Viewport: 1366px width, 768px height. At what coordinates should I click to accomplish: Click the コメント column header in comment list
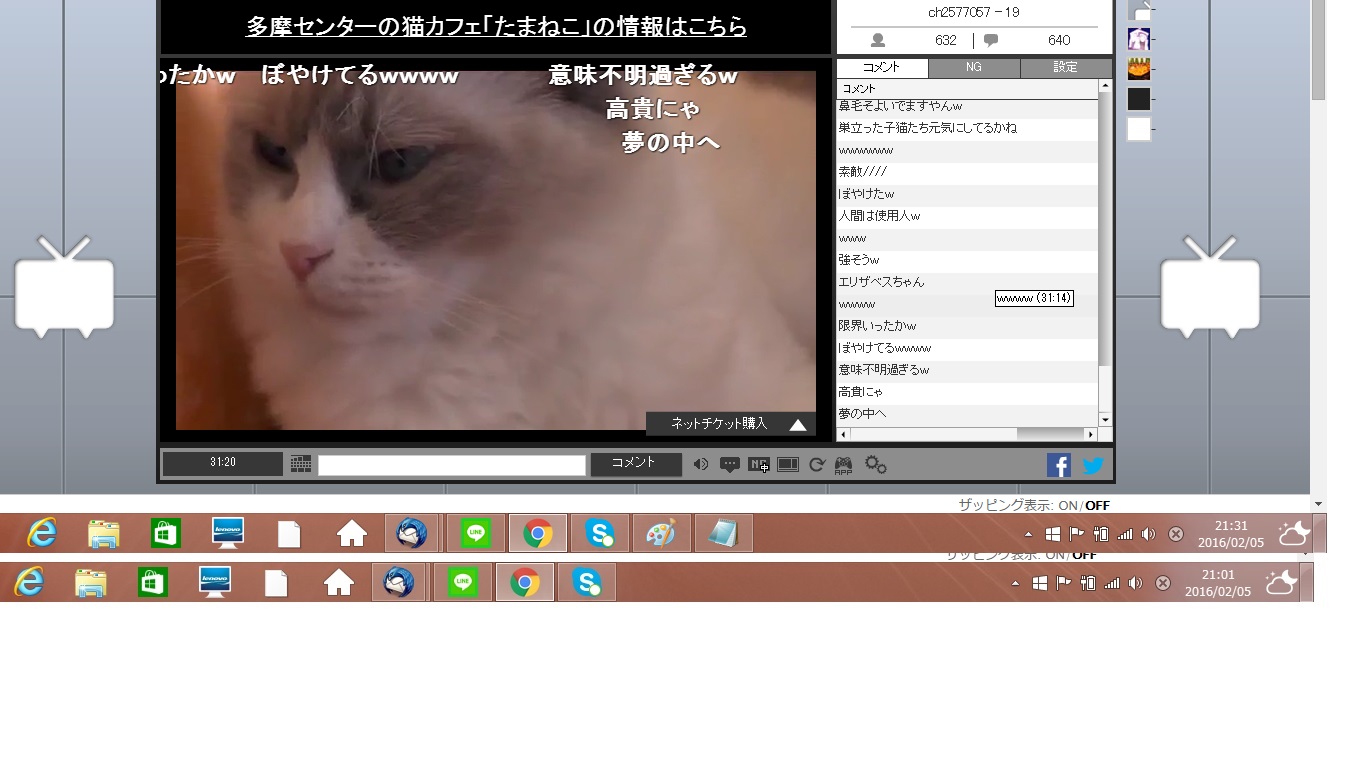tap(967, 89)
